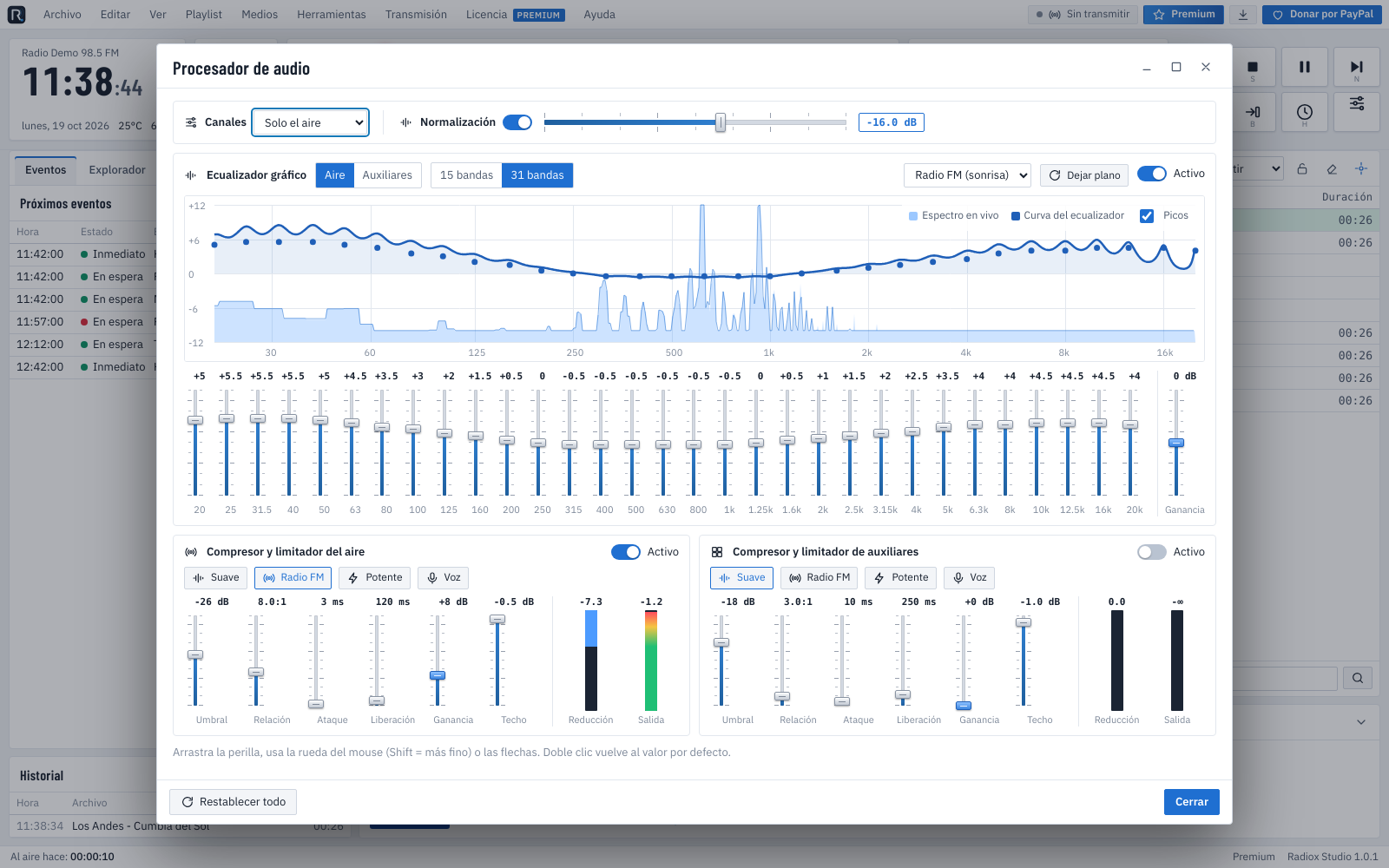The image size is (1389, 868).
Task: Enable the auxiliaries compressor Activo switch
Action: coord(1152,552)
